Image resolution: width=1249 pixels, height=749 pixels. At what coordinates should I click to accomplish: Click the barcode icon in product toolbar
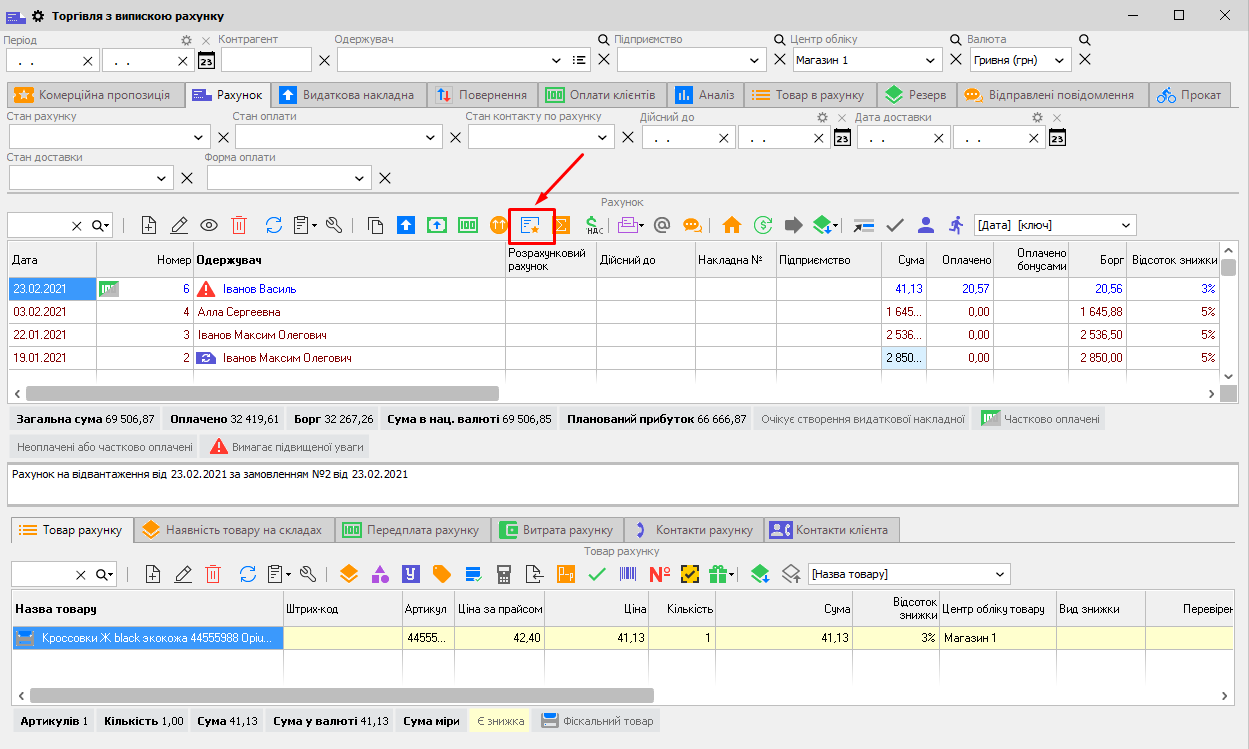point(628,574)
